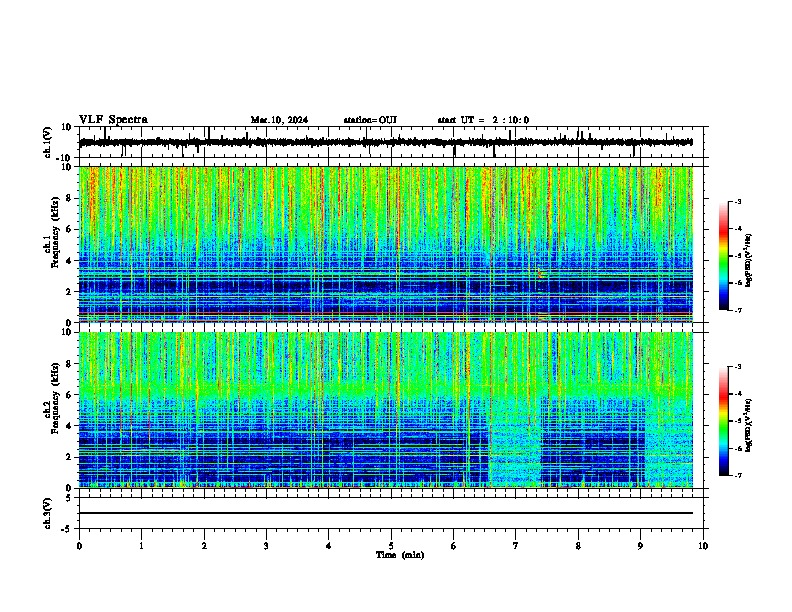This screenshot has width=792, height=612.
Task: Click the "3" tick on the time axis
Action: click(x=266, y=546)
